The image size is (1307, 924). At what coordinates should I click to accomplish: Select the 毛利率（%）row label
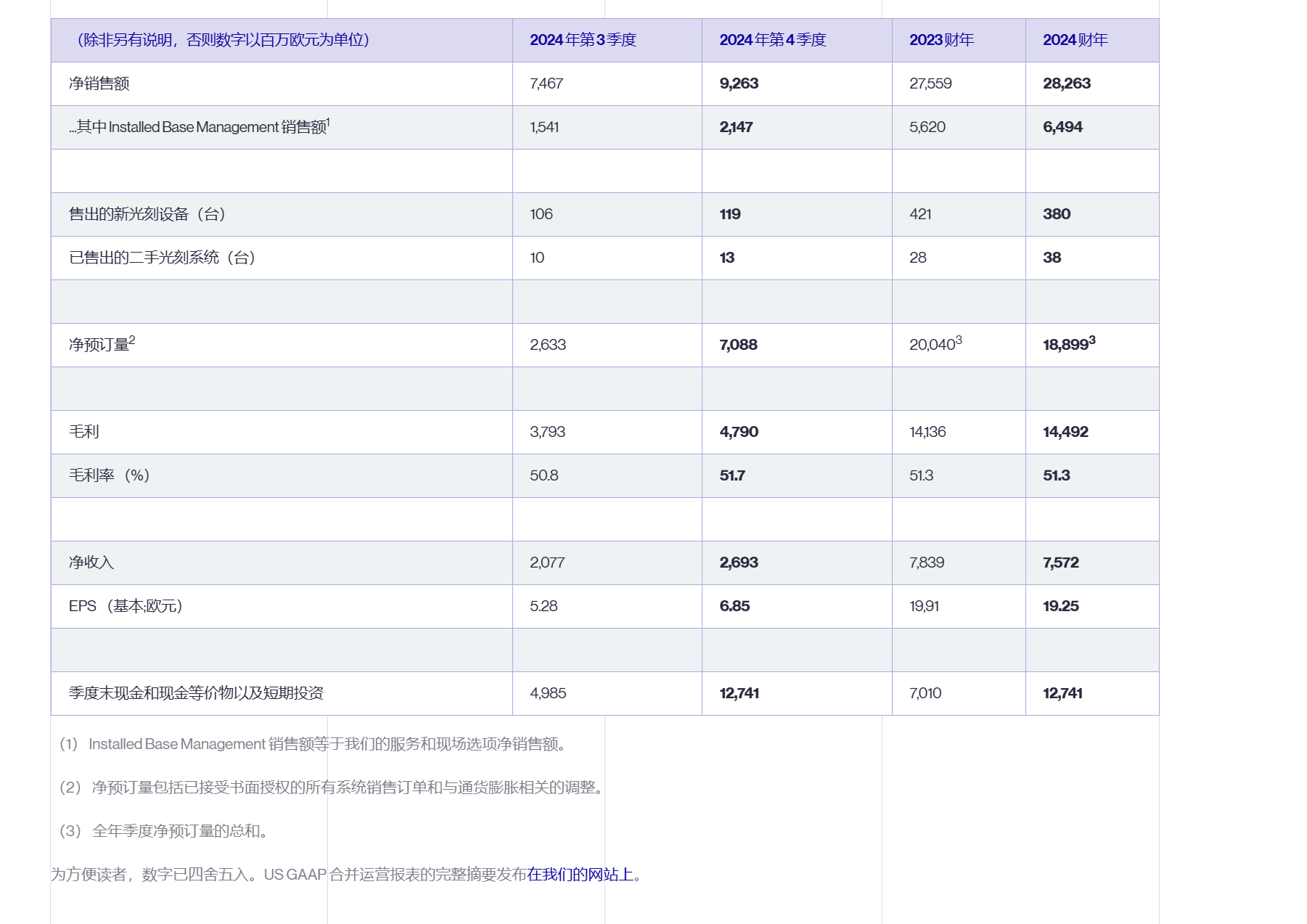coord(109,475)
